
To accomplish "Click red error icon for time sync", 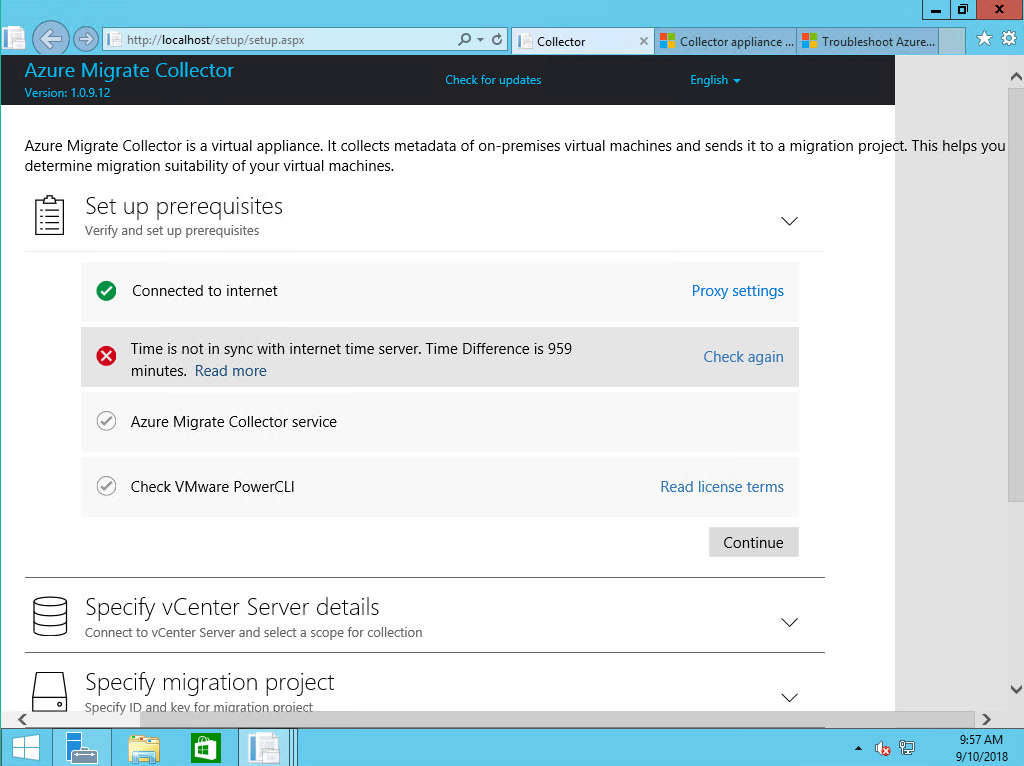I will pos(106,356).
